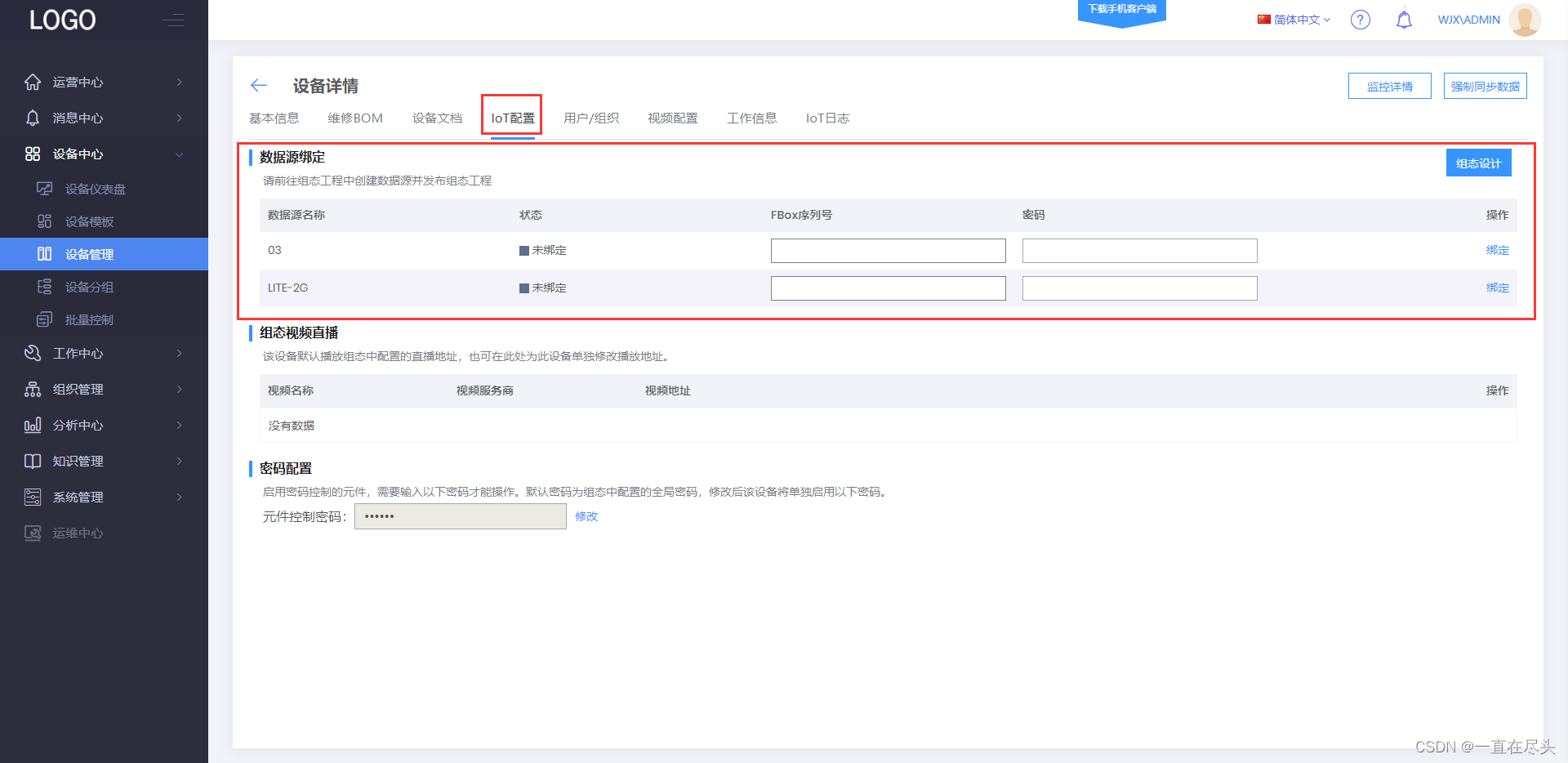
Task: Expand the 消息中心 menu chevron
Action: 179,118
